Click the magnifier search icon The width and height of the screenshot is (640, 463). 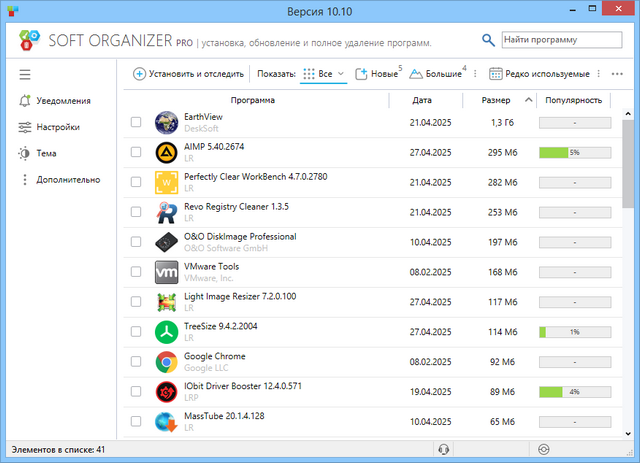[488, 40]
